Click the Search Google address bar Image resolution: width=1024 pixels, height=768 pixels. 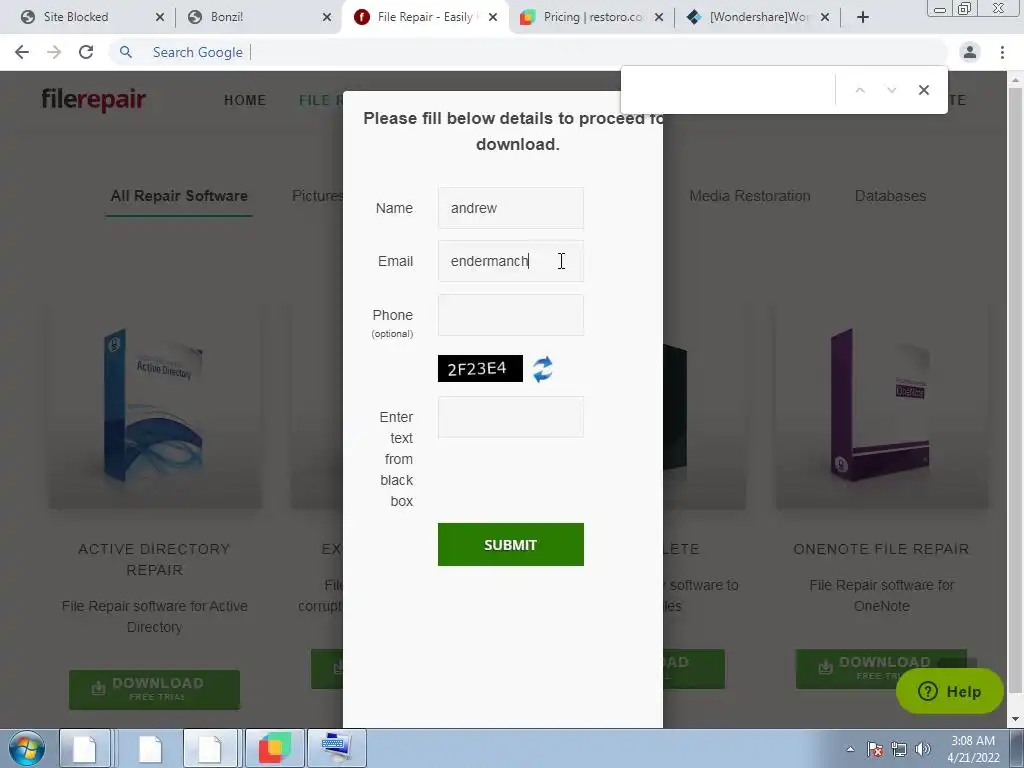(x=528, y=52)
